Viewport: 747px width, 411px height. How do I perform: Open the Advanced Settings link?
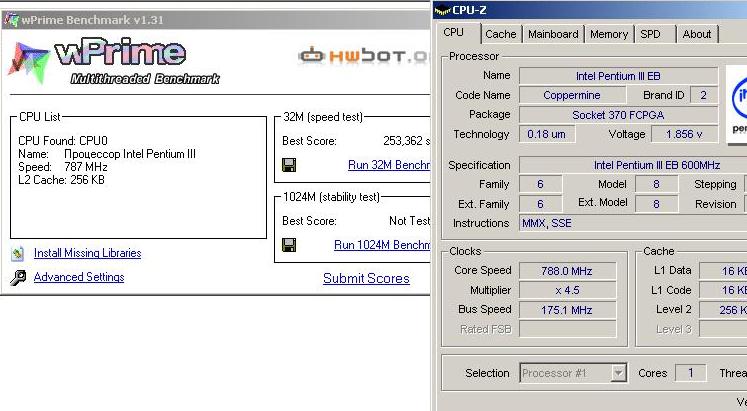pos(79,277)
